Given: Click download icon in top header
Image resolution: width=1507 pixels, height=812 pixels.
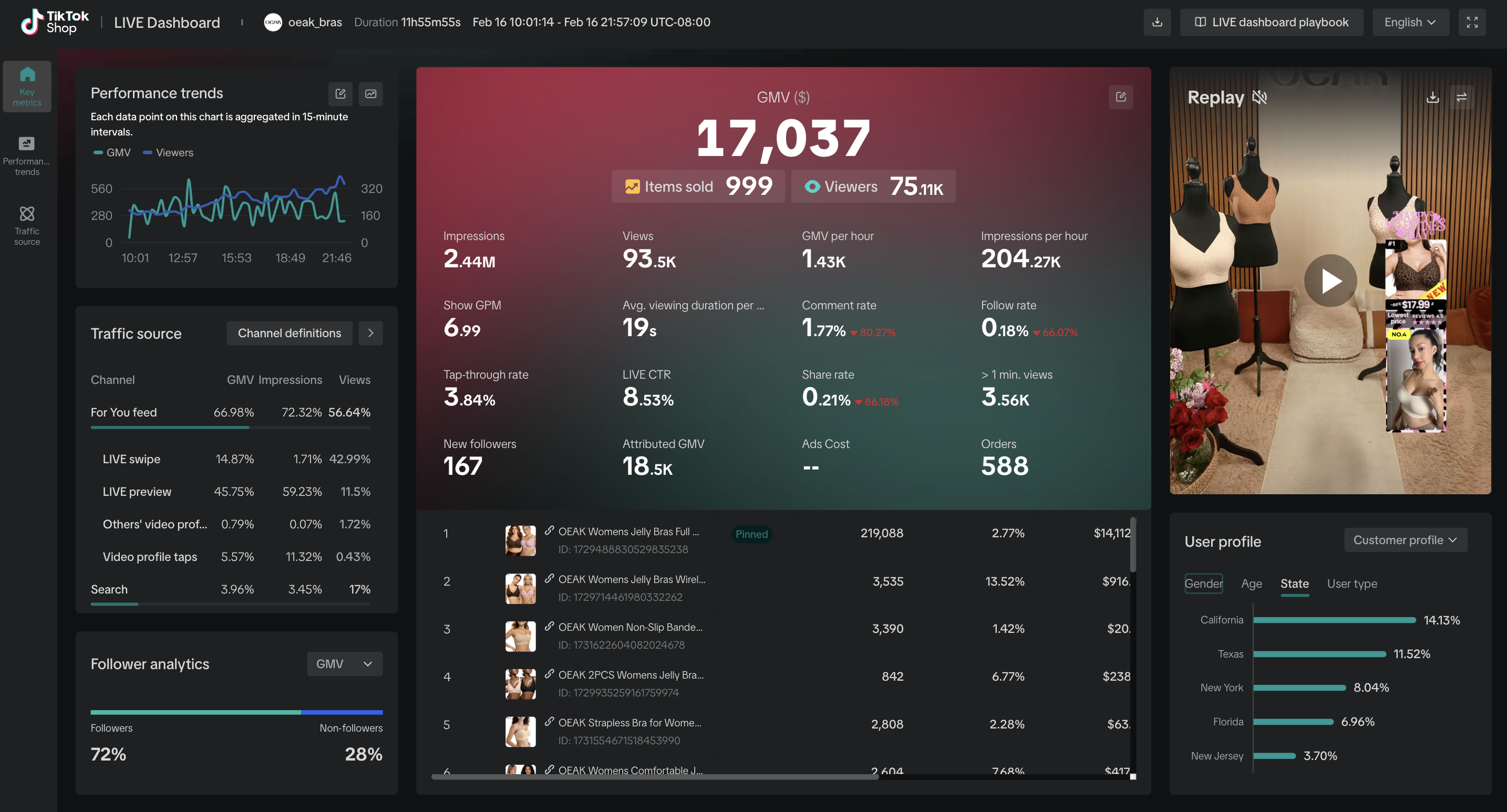Looking at the screenshot, I should 1157,22.
